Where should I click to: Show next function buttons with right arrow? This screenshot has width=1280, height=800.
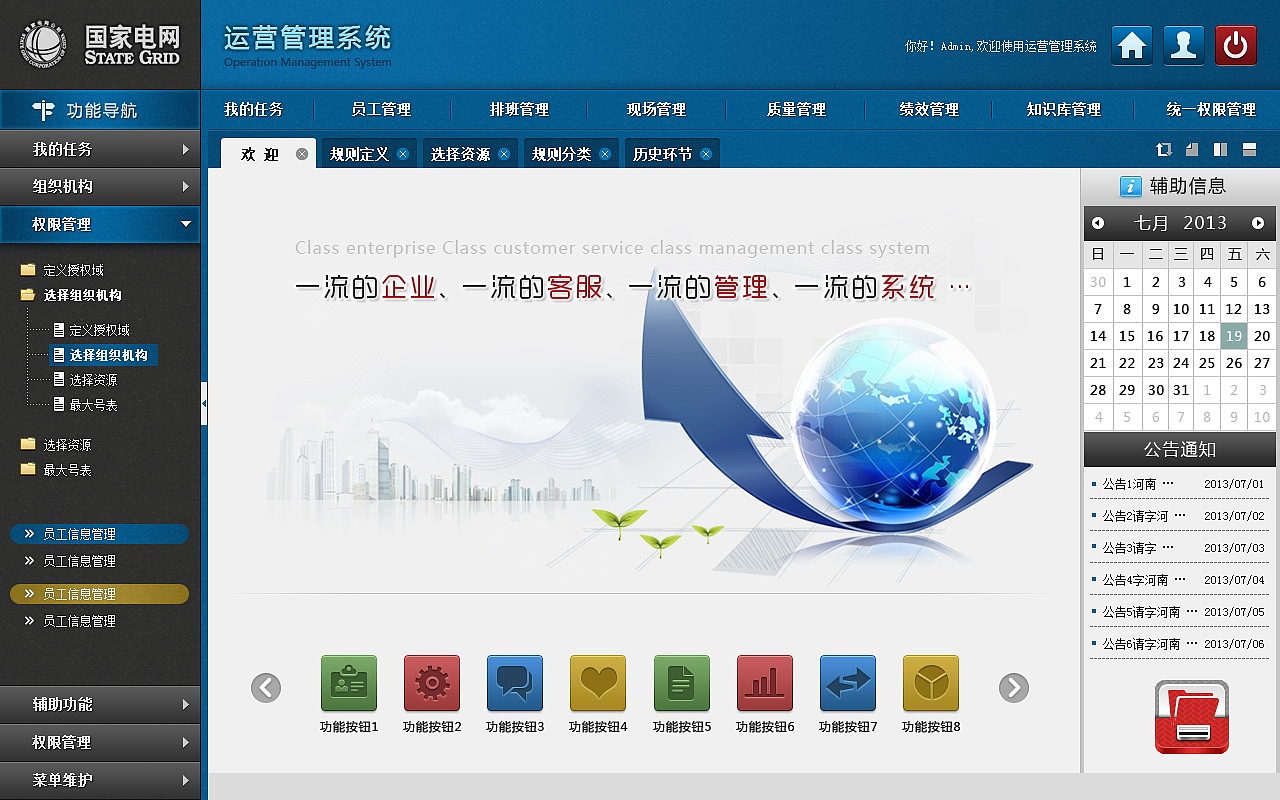pos(1014,688)
